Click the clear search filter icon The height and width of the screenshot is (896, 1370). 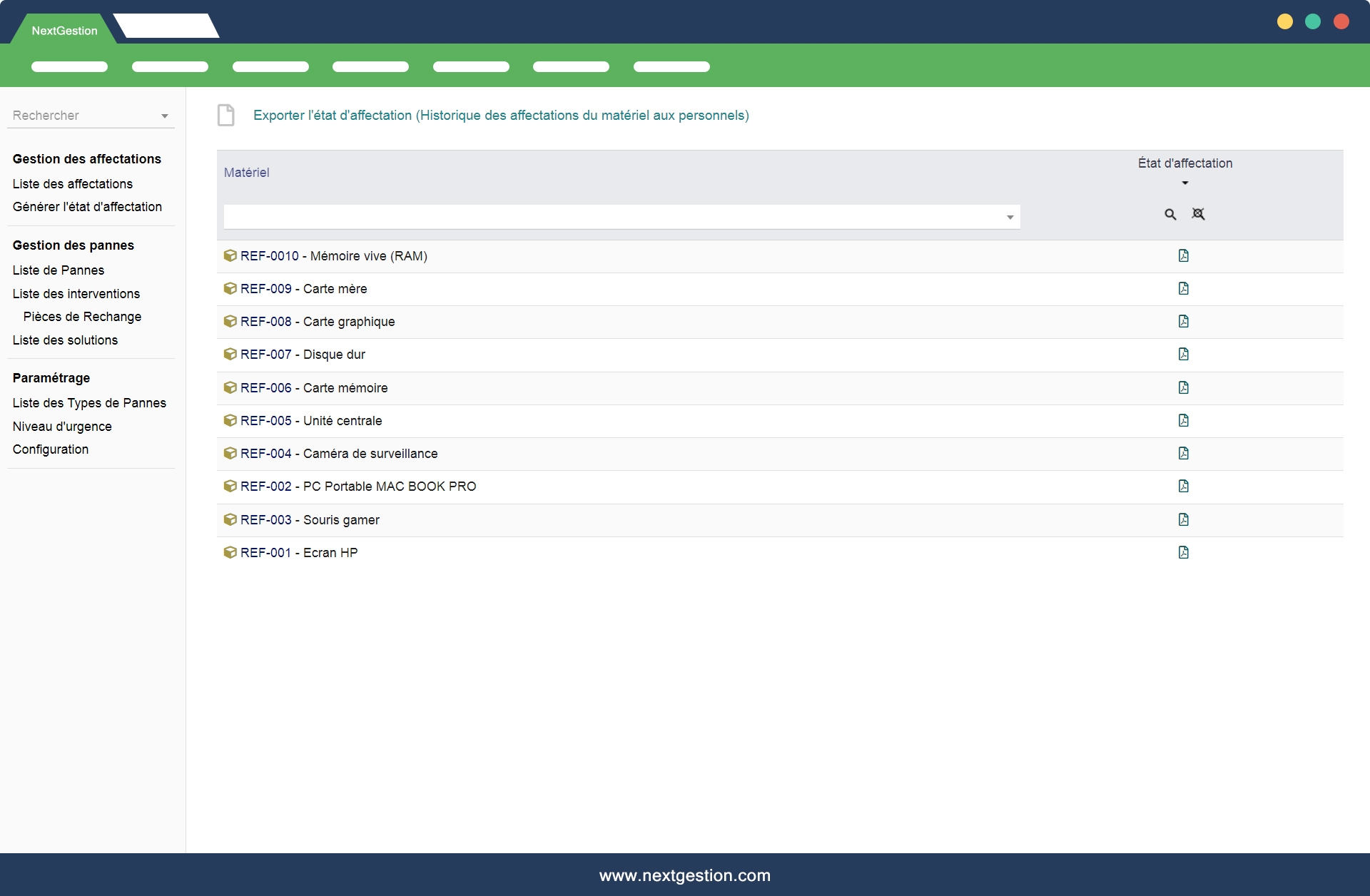click(x=1198, y=214)
